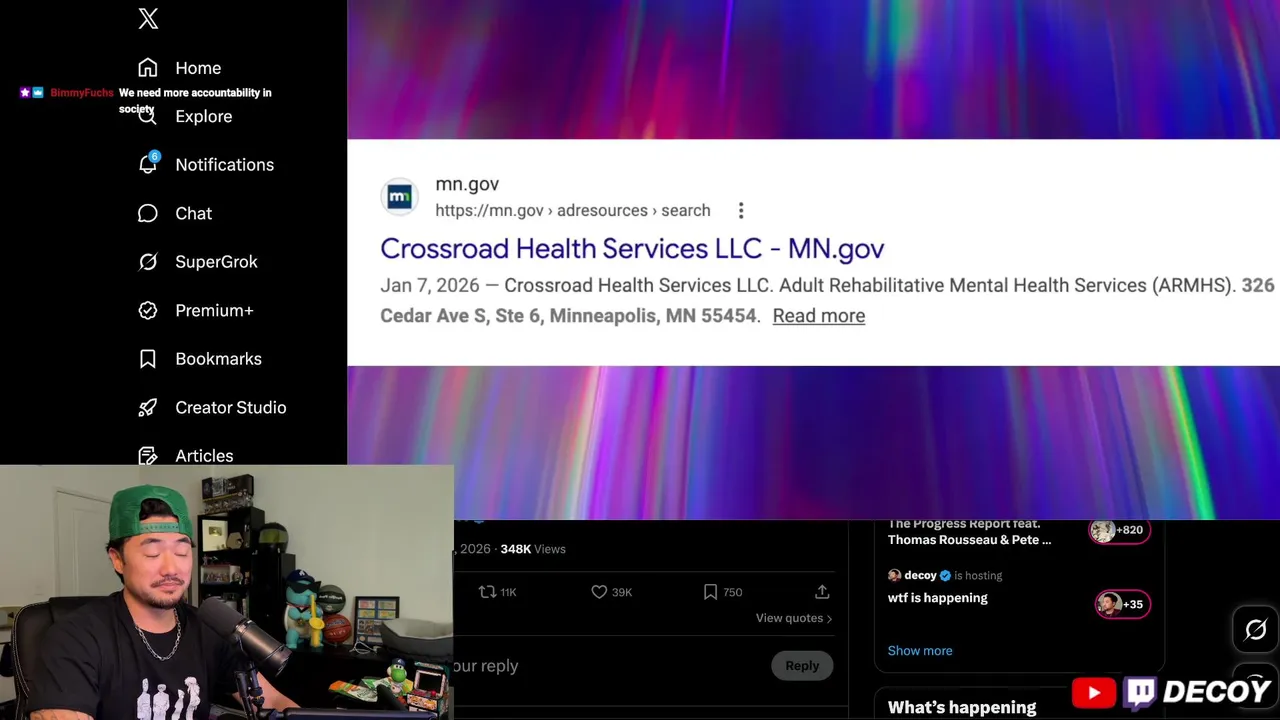
Task: Click the BimmyFuchs chat username
Action: [82, 93]
